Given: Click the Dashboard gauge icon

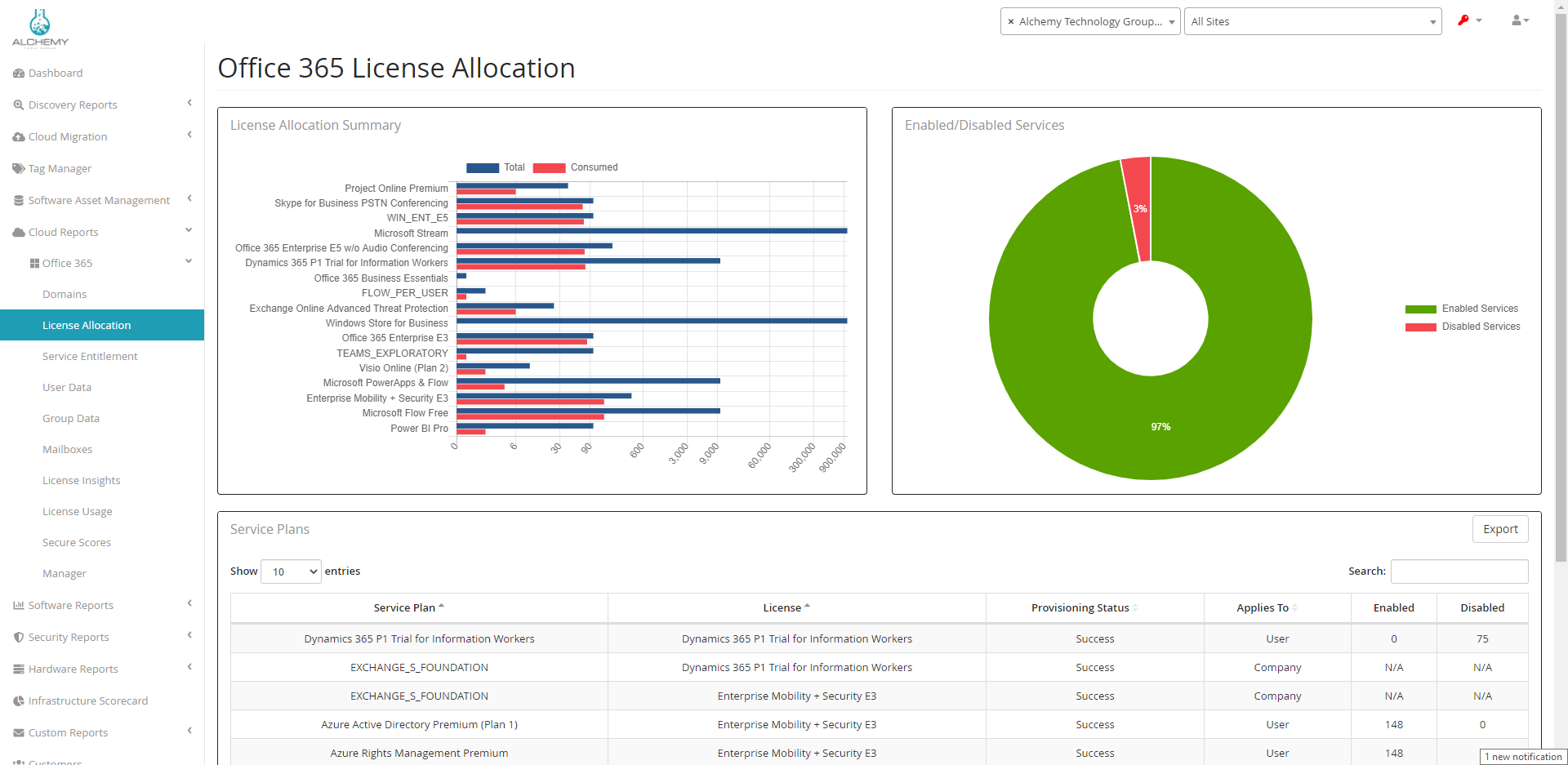Looking at the screenshot, I should click(x=19, y=73).
